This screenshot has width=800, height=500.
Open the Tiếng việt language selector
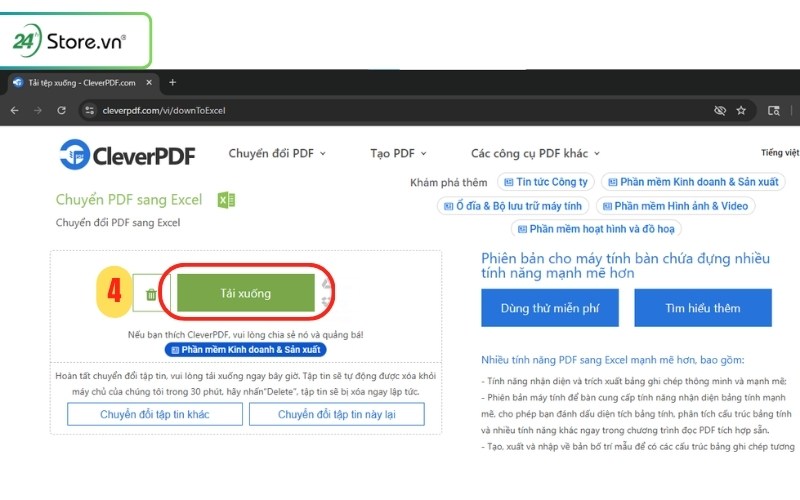(780, 153)
